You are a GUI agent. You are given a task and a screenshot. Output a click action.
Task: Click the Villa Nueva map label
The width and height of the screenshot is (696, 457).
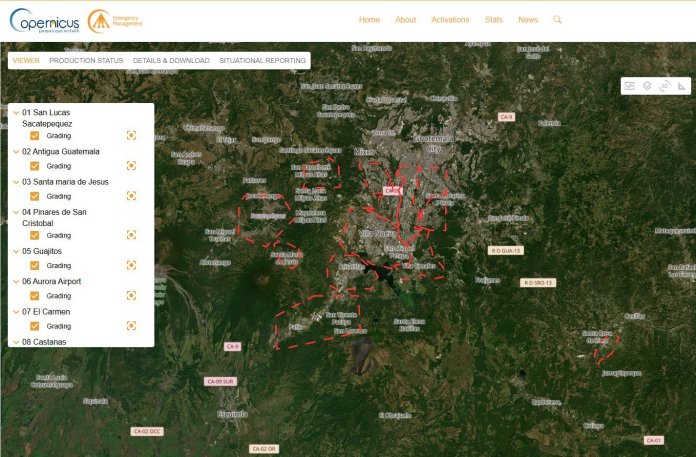click(377, 233)
